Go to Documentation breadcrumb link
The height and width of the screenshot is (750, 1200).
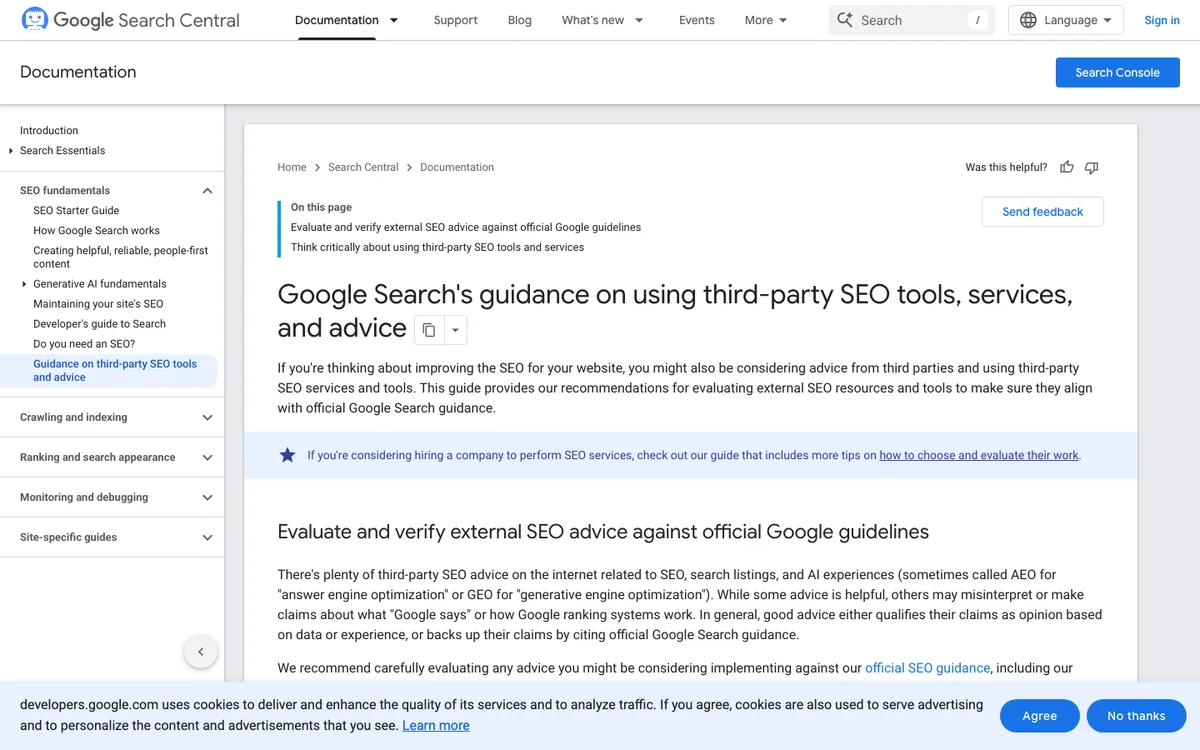click(x=457, y=167)
